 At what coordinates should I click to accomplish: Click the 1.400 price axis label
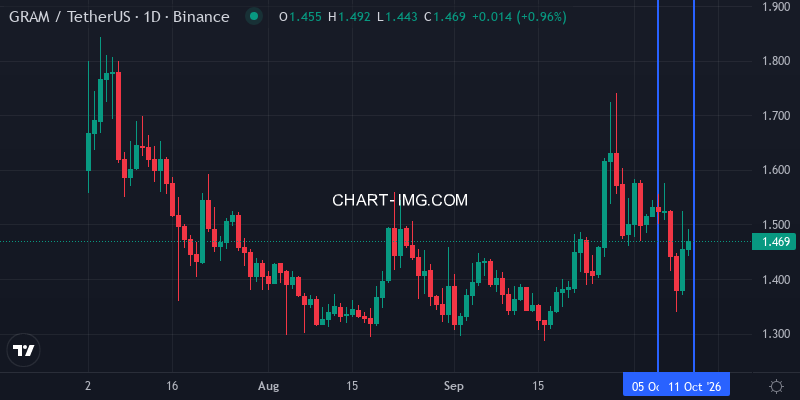tap(776, 279)
